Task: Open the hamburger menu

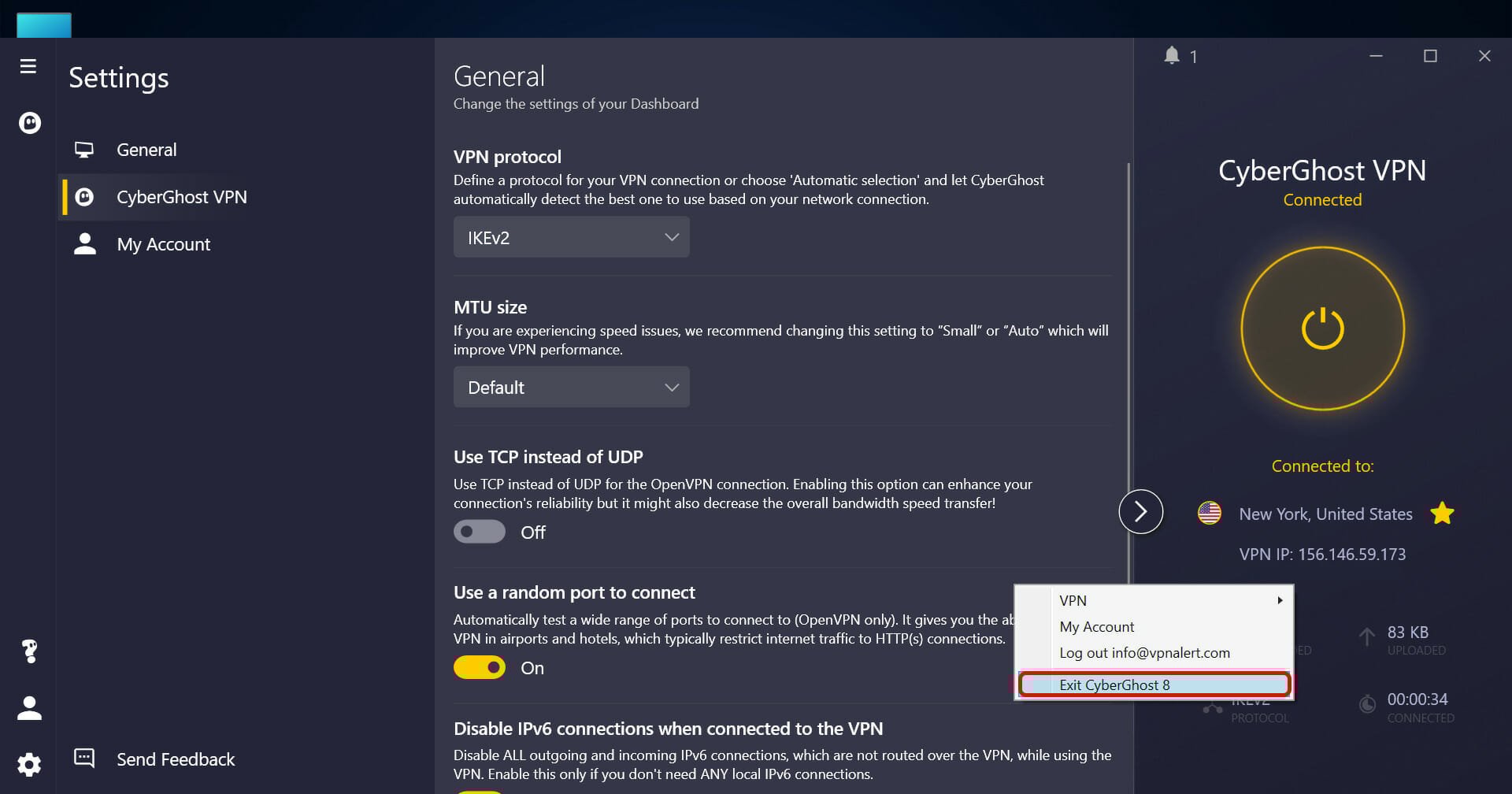Action: [28, 66]
